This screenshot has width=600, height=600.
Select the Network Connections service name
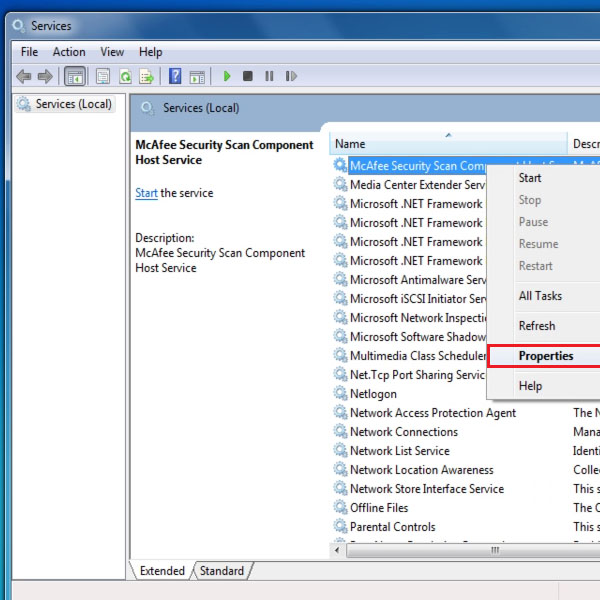(404, 432)
